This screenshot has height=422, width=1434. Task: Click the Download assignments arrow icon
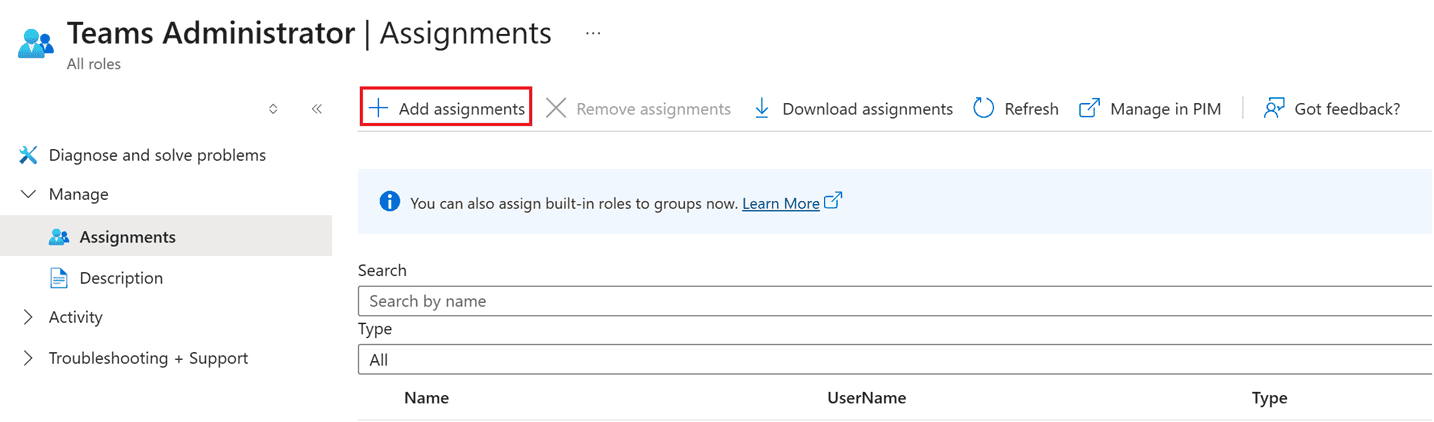tap(762, 108)
